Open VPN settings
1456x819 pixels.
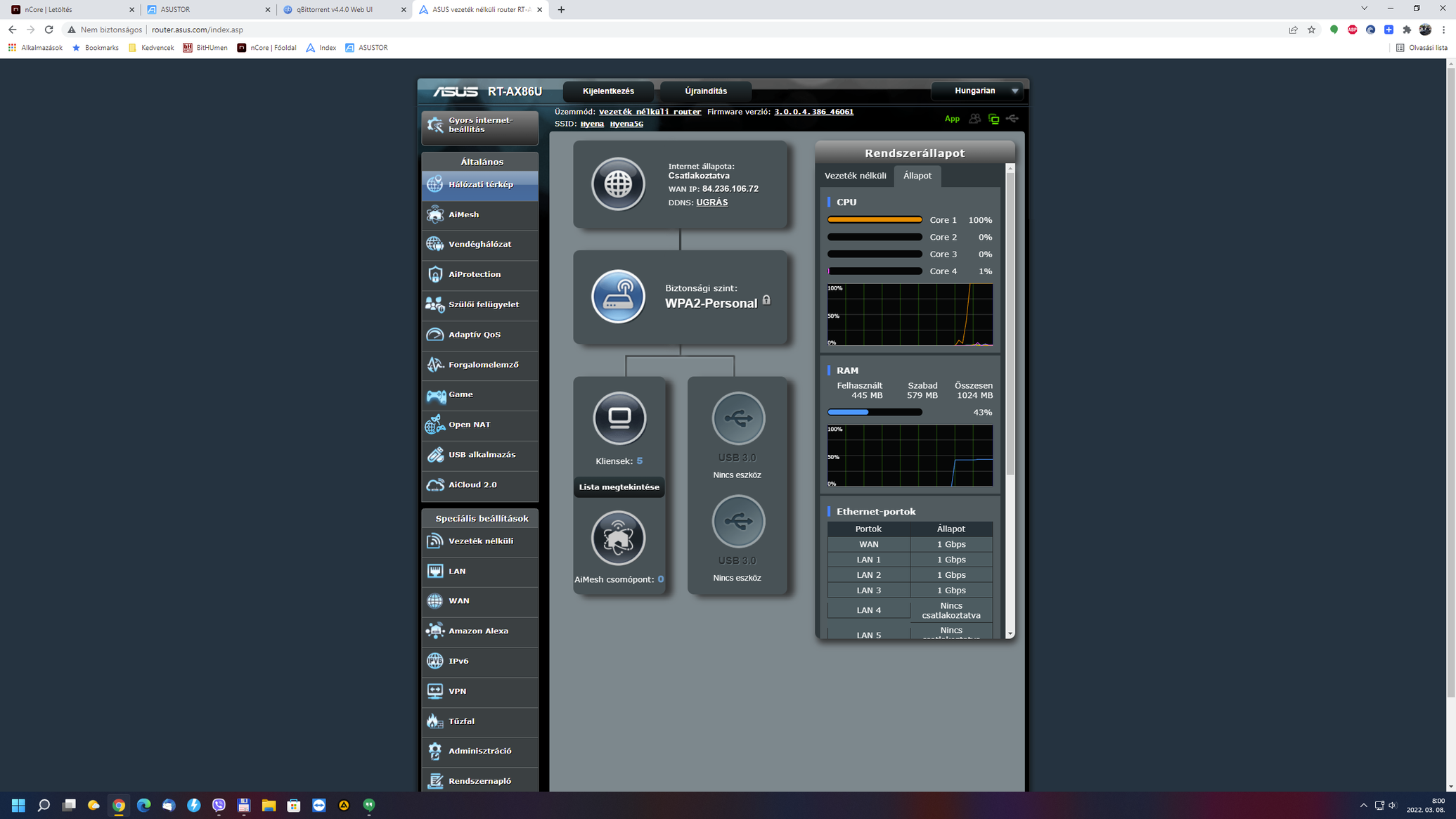[480, 692]
